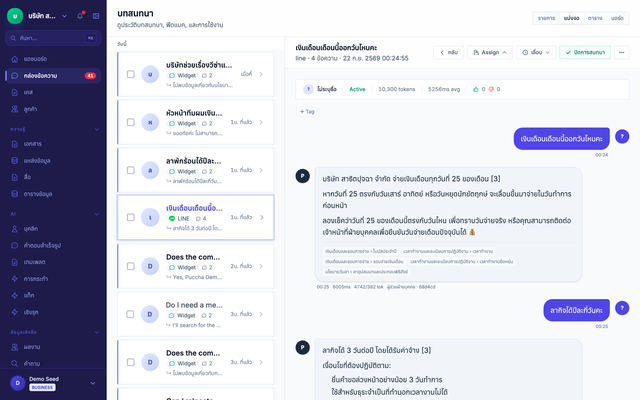Select ลูกค้า customers menu label
Screen dimensions: 640x400
(30, 109)
